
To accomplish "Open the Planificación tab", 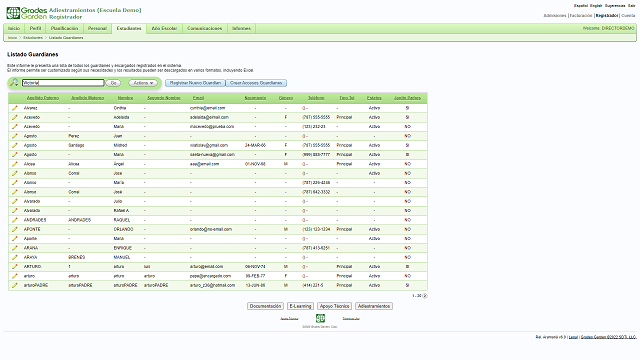I will (64, 29).
